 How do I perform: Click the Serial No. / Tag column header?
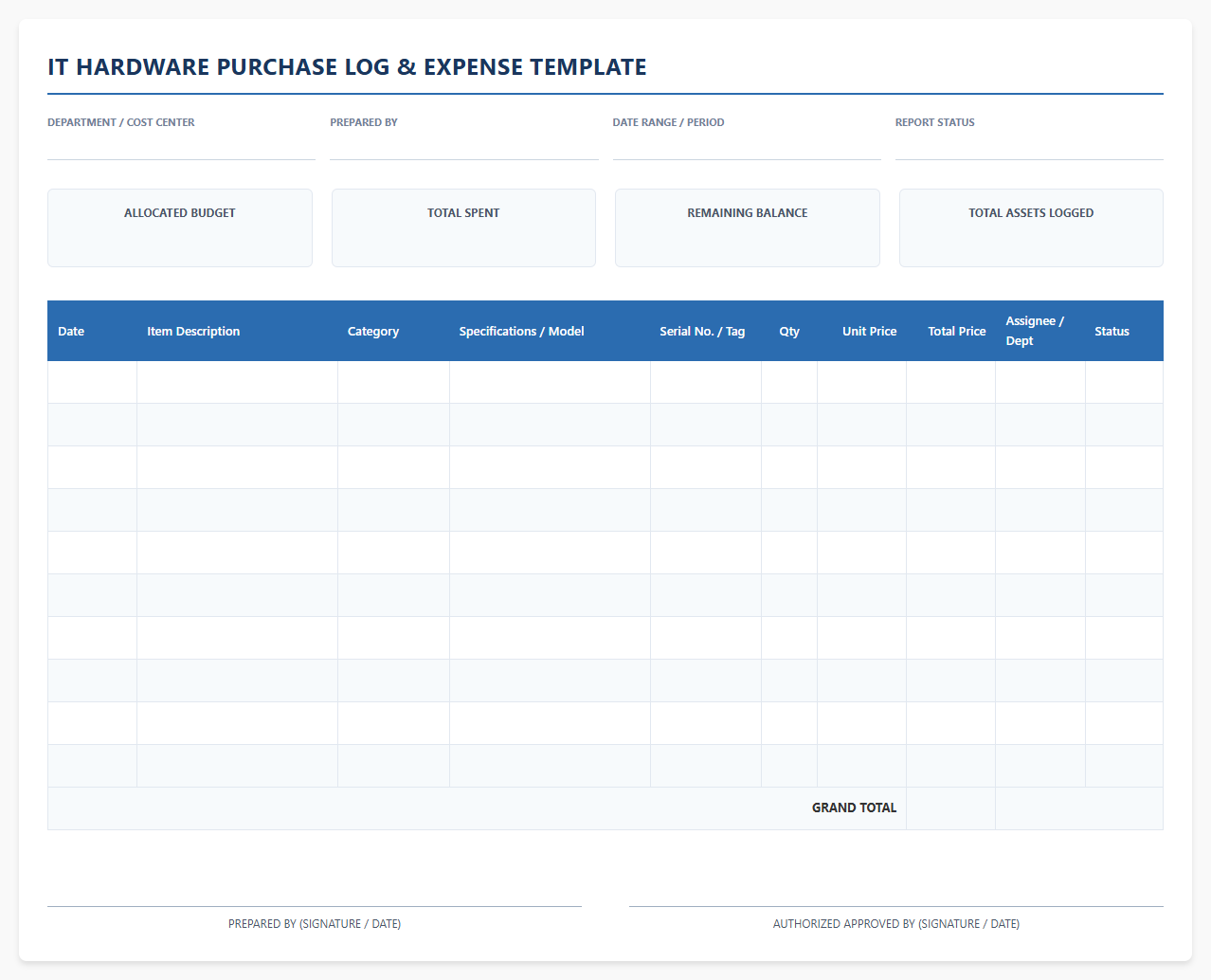706,331
